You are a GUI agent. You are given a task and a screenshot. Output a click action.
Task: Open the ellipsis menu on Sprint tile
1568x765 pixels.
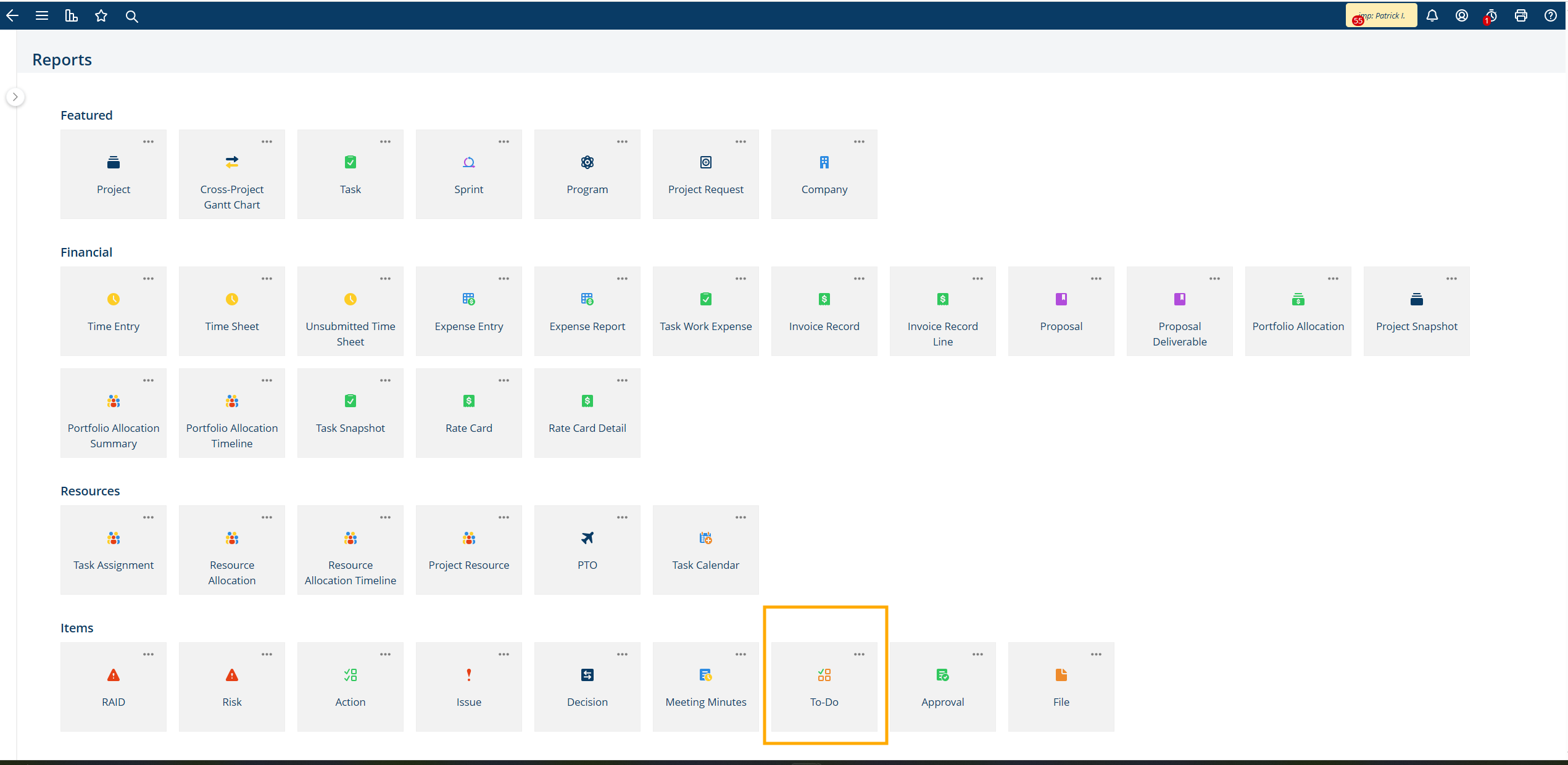[504, 142]
